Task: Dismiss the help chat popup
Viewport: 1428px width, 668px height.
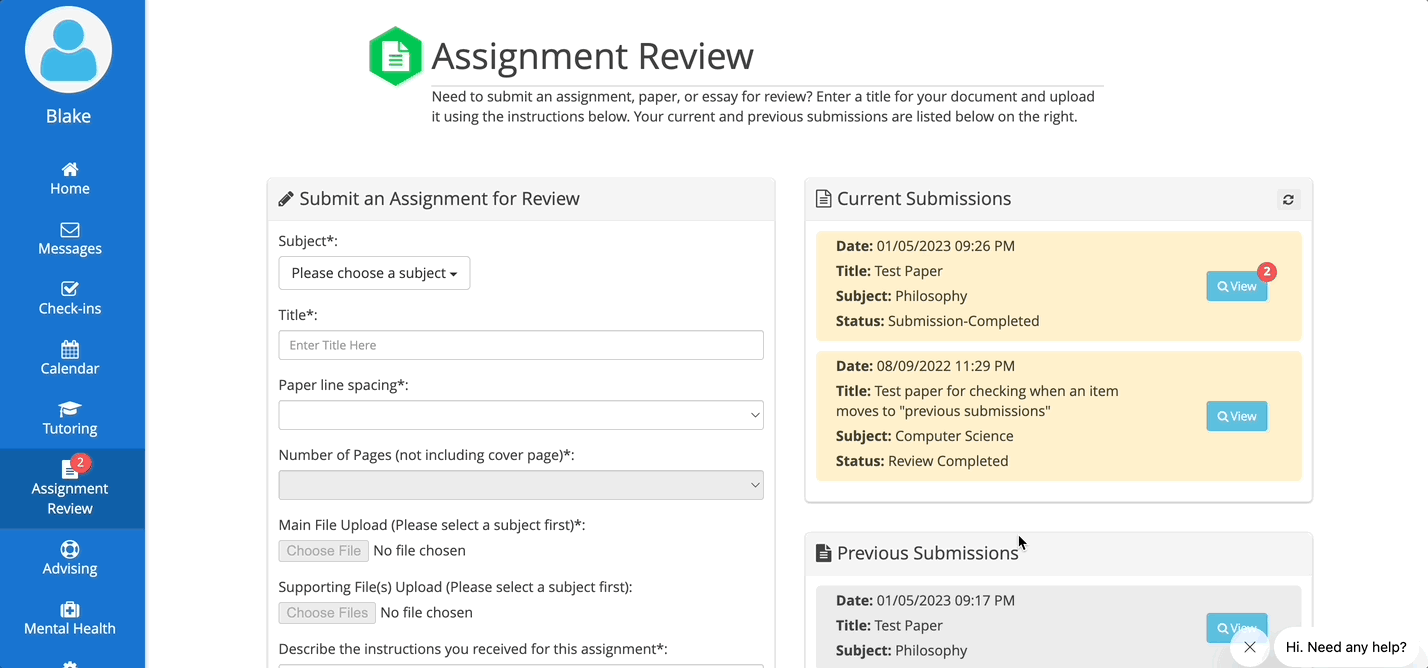Action: point(1249,647)
